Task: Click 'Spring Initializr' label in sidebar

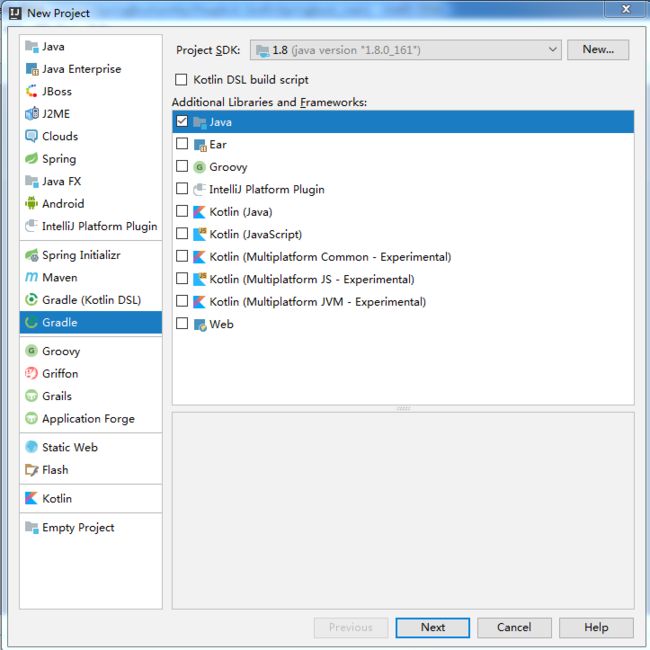Action: tap(81, 255)
